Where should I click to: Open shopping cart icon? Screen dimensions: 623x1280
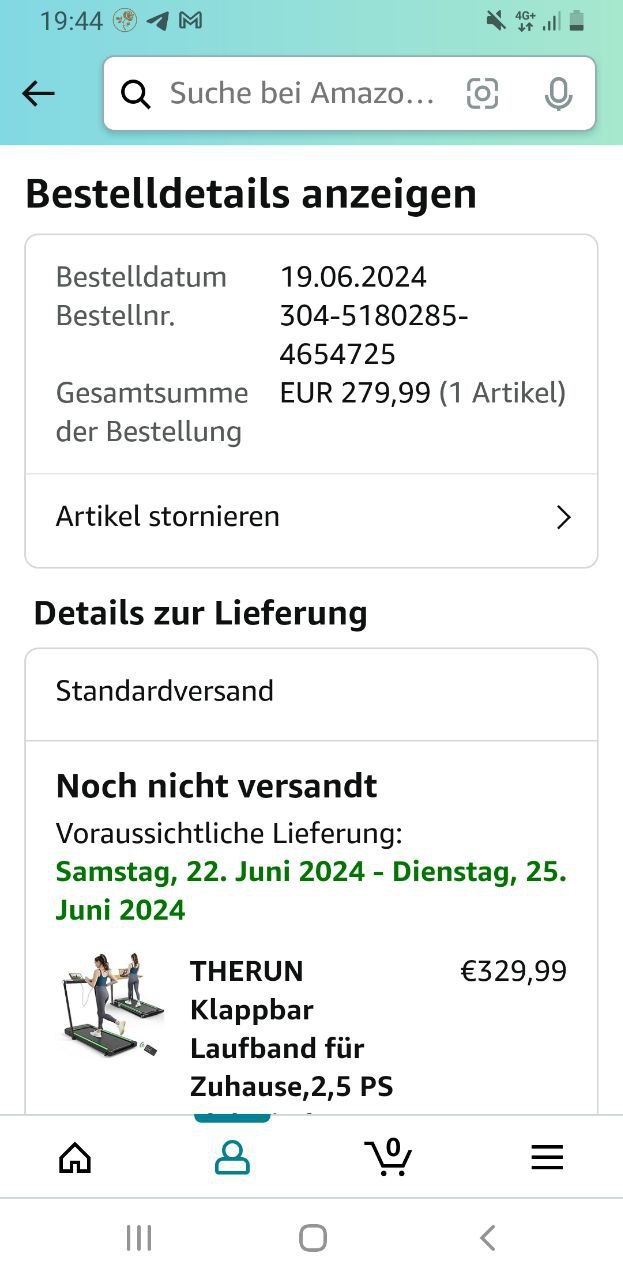(388, 1156)
